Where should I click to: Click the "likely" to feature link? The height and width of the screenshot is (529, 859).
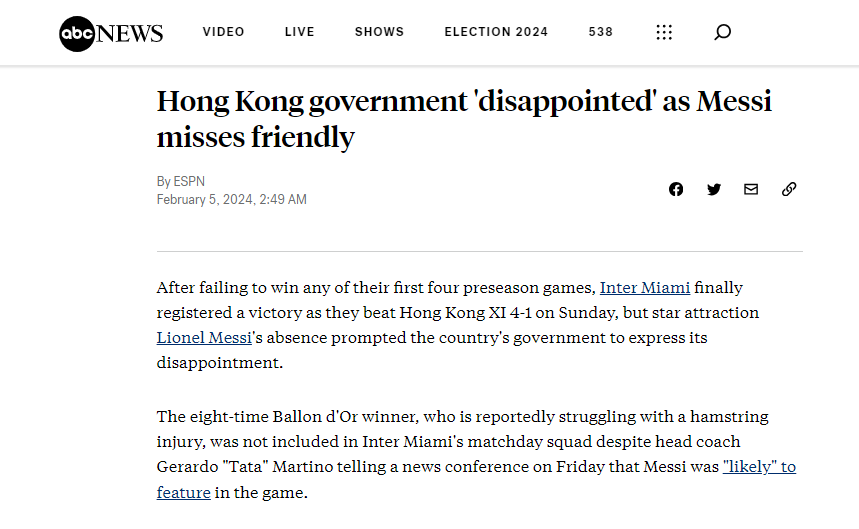click(759, 467)
